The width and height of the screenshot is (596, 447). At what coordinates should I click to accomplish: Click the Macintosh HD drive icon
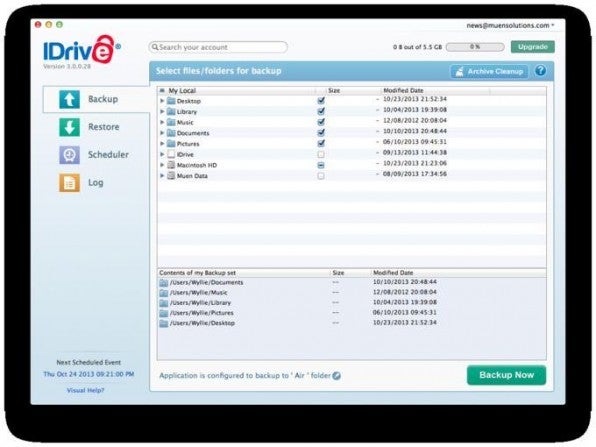[x=171, y=165]
